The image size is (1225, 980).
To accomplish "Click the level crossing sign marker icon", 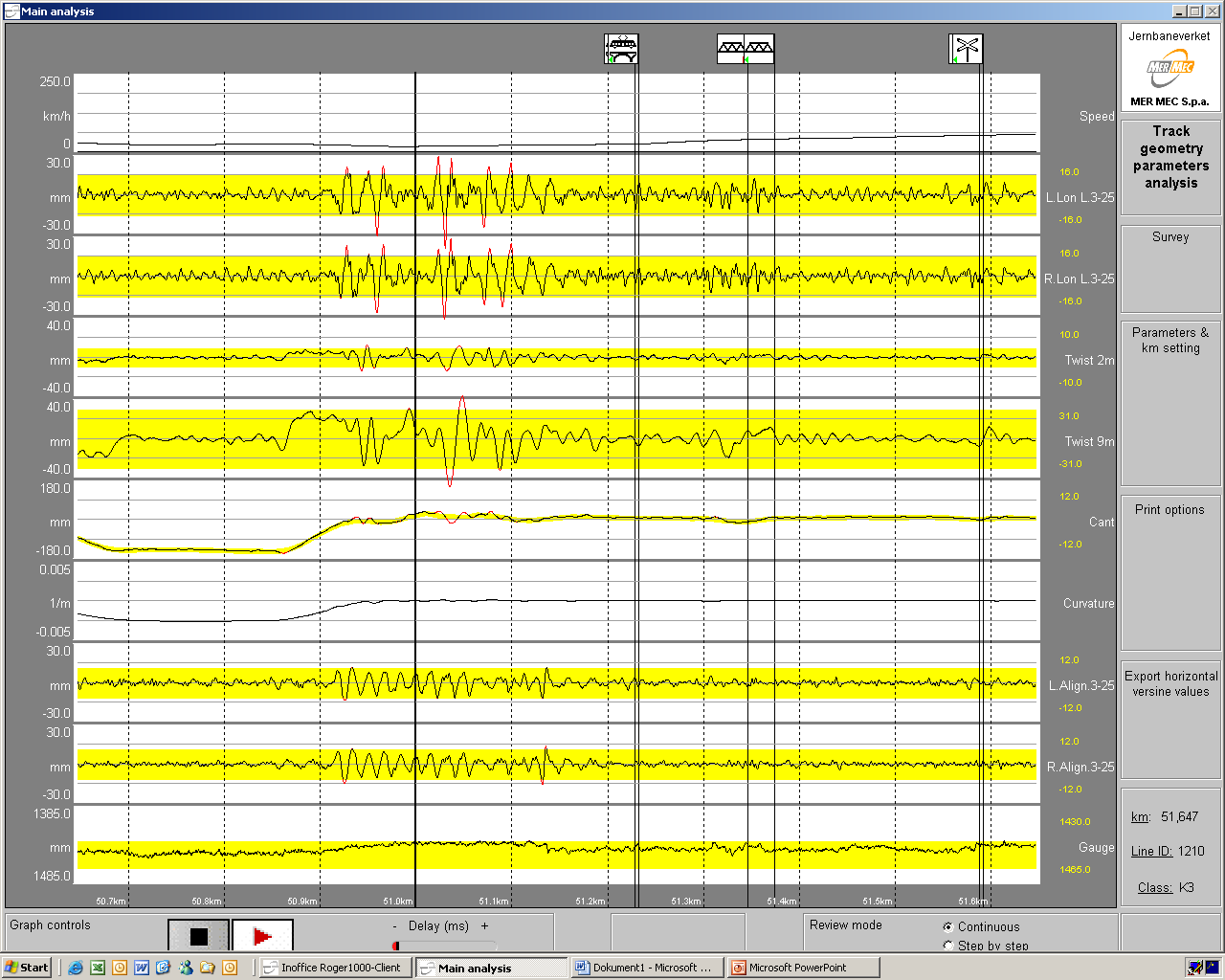I will [966, 49].
